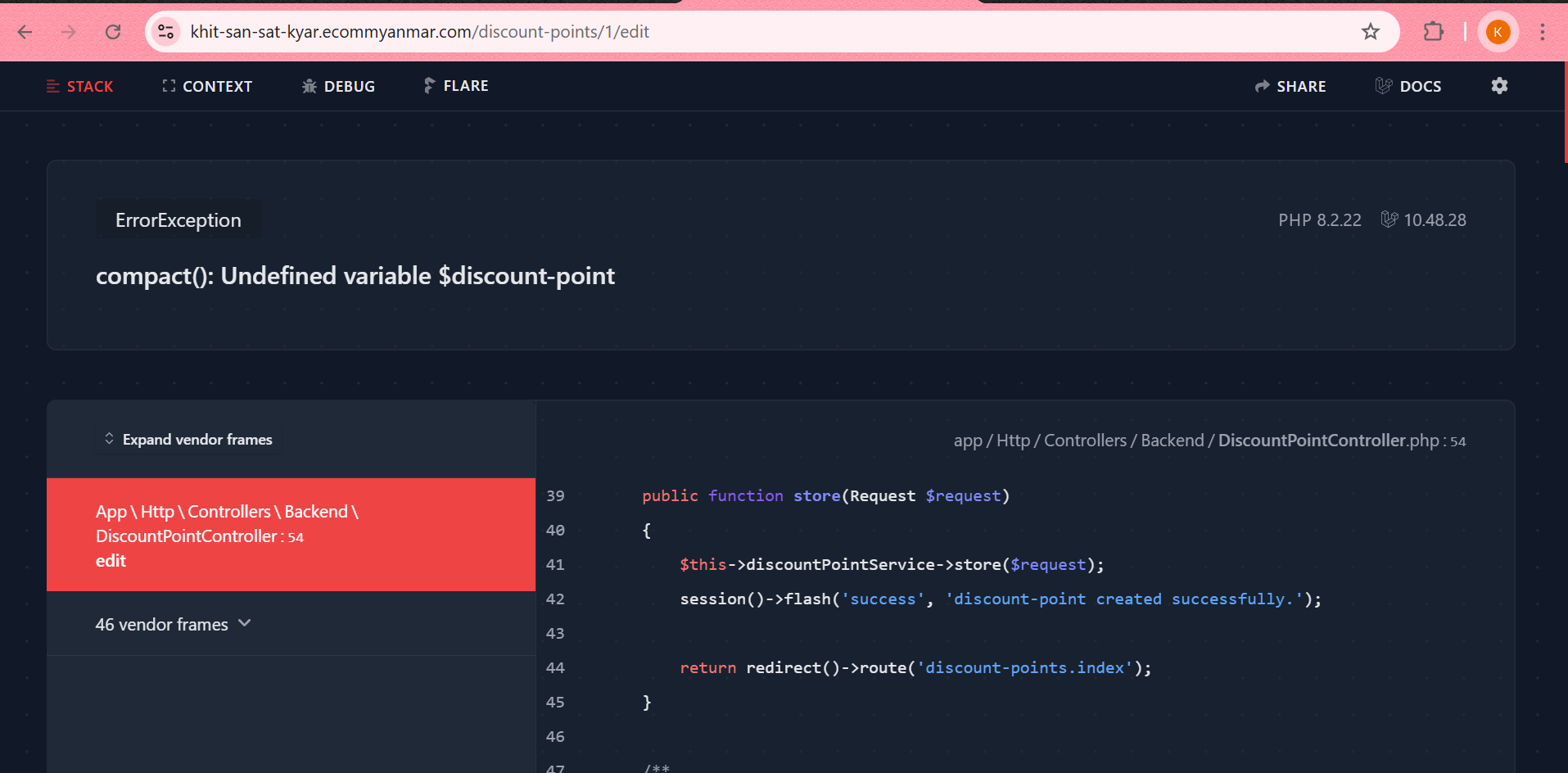The height and width of the screenshot is (773, 1568).
Task: Click line number 44
Action: [555, 667]
